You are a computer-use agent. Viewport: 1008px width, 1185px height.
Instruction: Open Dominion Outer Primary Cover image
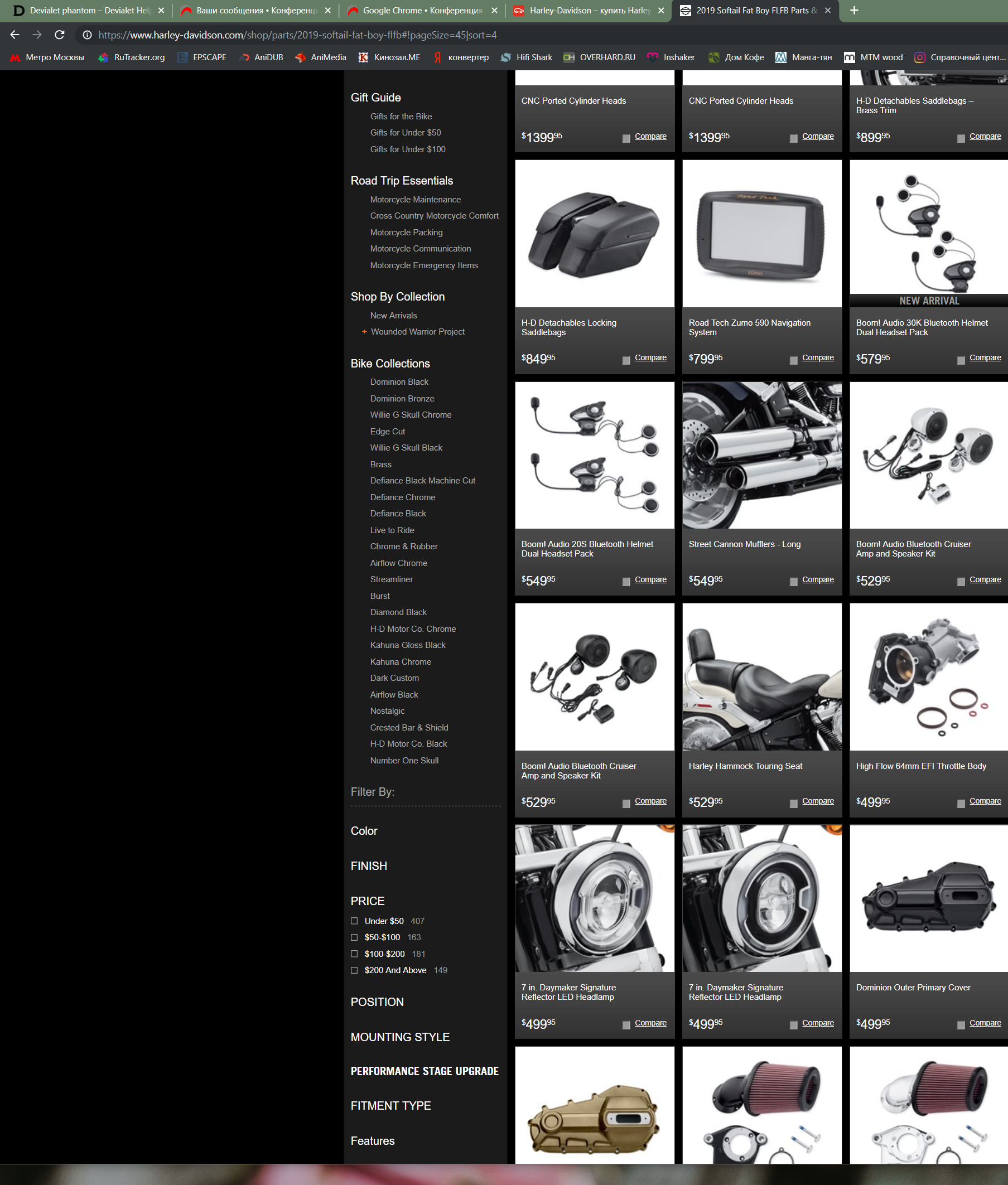tap(929, 898)
